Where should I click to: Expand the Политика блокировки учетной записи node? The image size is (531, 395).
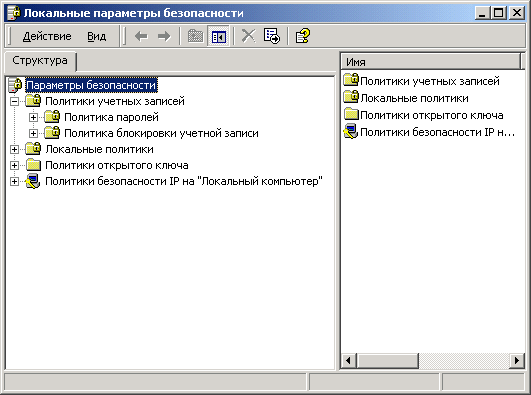tap(33, 133)
